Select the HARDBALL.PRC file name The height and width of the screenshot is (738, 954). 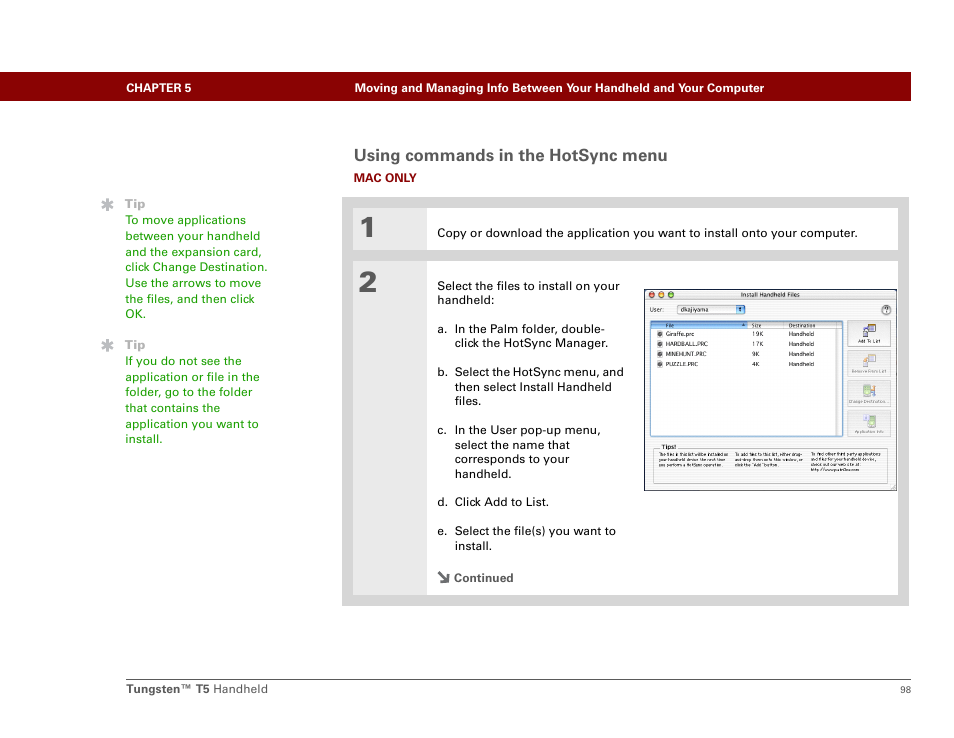(x=686, y=344)
